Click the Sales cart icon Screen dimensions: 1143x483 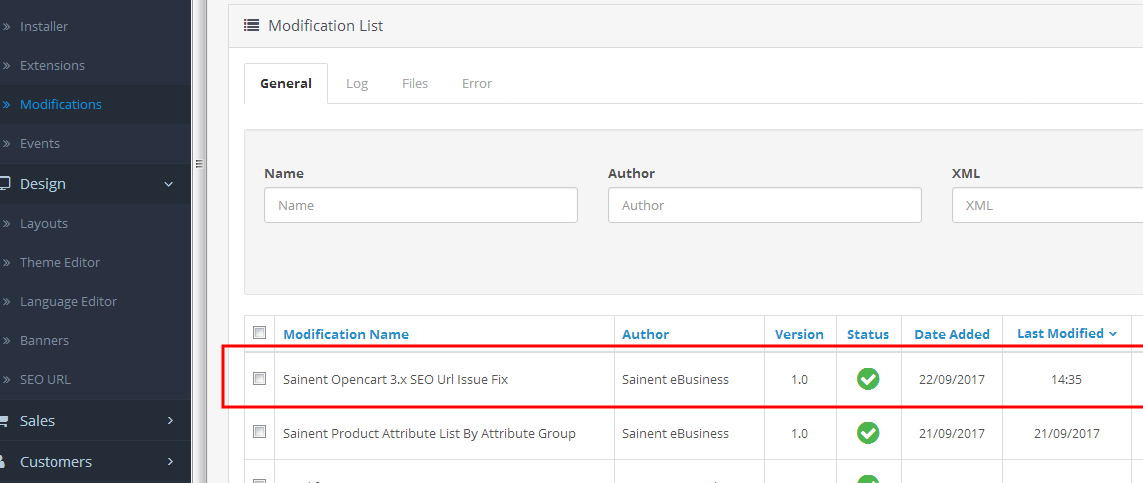(x=4, y=420)
